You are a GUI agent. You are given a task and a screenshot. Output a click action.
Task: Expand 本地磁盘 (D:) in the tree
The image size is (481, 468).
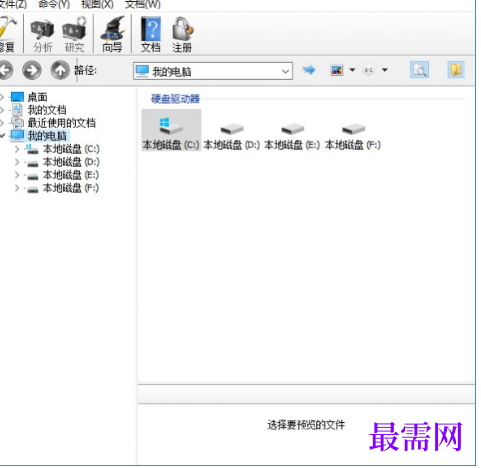(x=17, y=162)
